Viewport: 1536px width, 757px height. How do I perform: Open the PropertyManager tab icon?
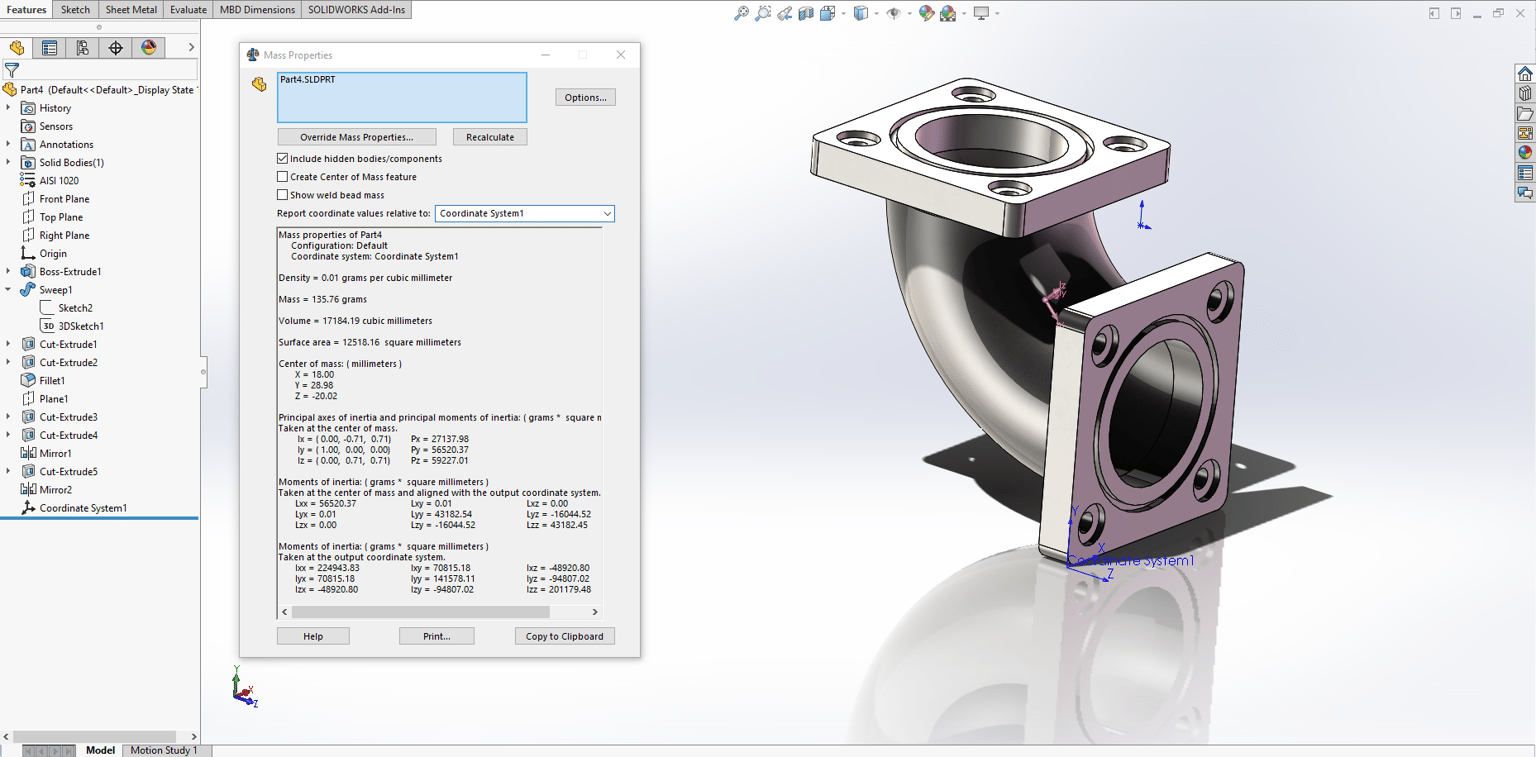49,47
